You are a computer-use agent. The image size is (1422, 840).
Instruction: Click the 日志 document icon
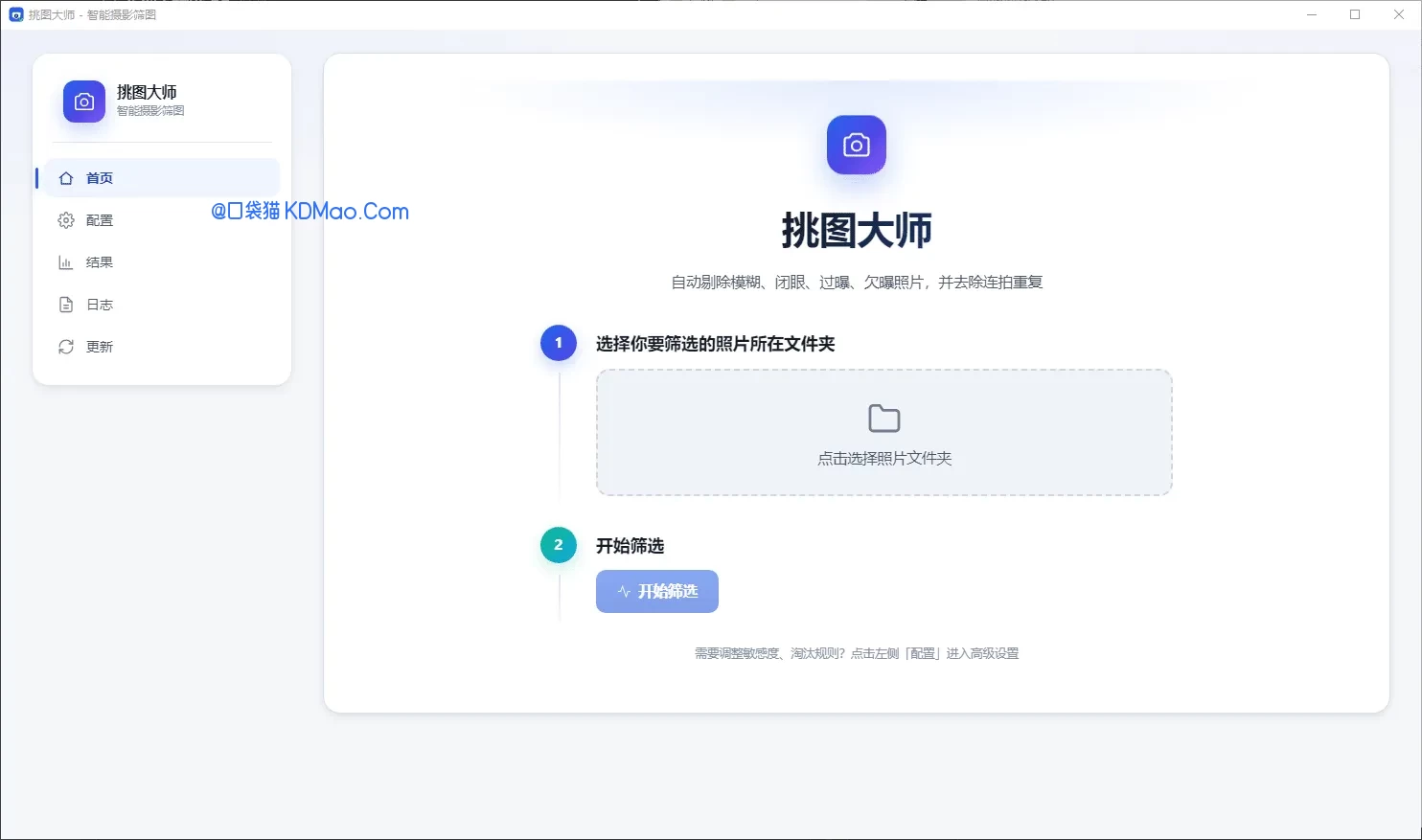(66, 305)
